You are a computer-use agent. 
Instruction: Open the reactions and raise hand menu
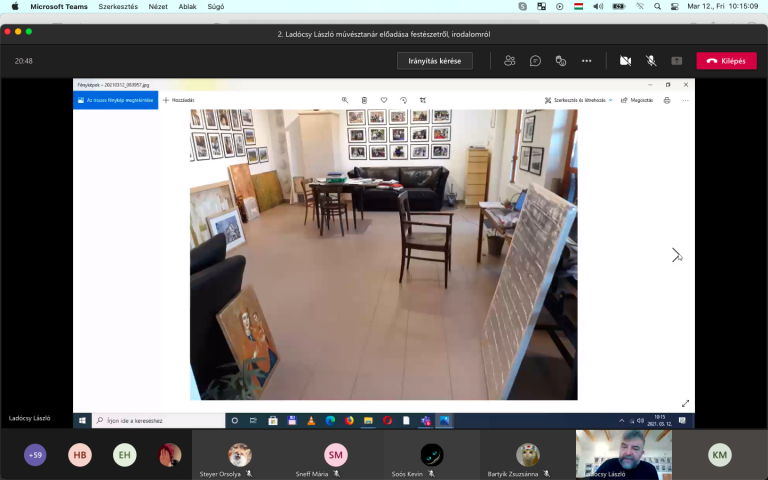561,61
